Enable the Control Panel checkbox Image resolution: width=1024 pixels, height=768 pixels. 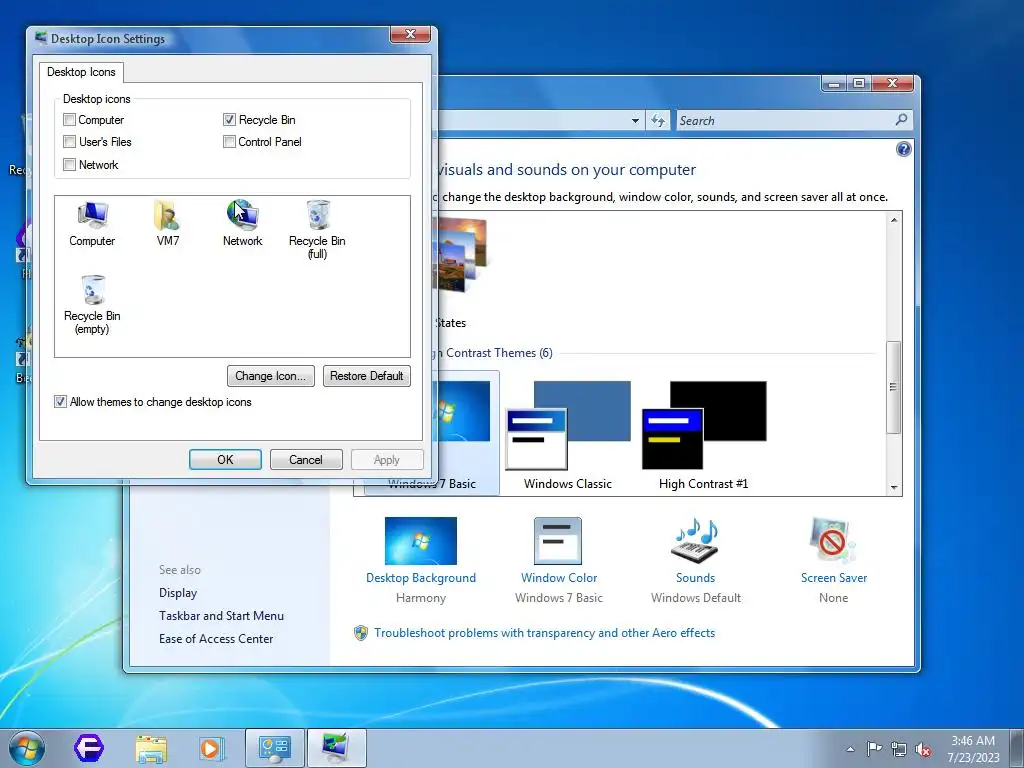point(229,142)
